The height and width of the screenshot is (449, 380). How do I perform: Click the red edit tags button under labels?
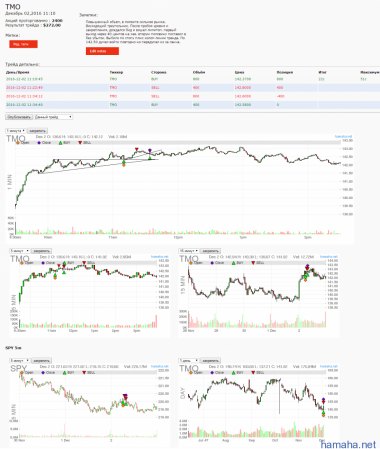click(23, 44)
